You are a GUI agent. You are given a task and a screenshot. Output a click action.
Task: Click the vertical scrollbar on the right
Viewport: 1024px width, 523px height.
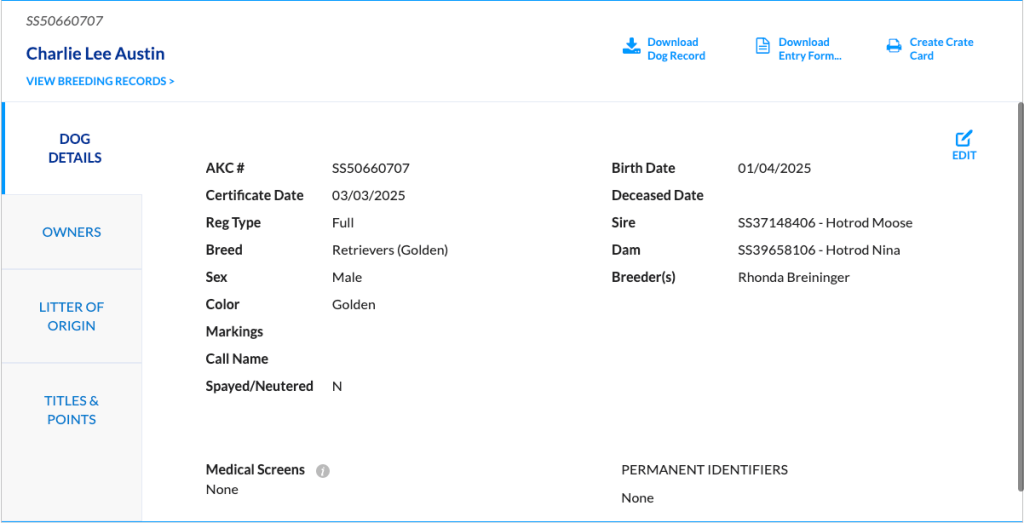1020,300
